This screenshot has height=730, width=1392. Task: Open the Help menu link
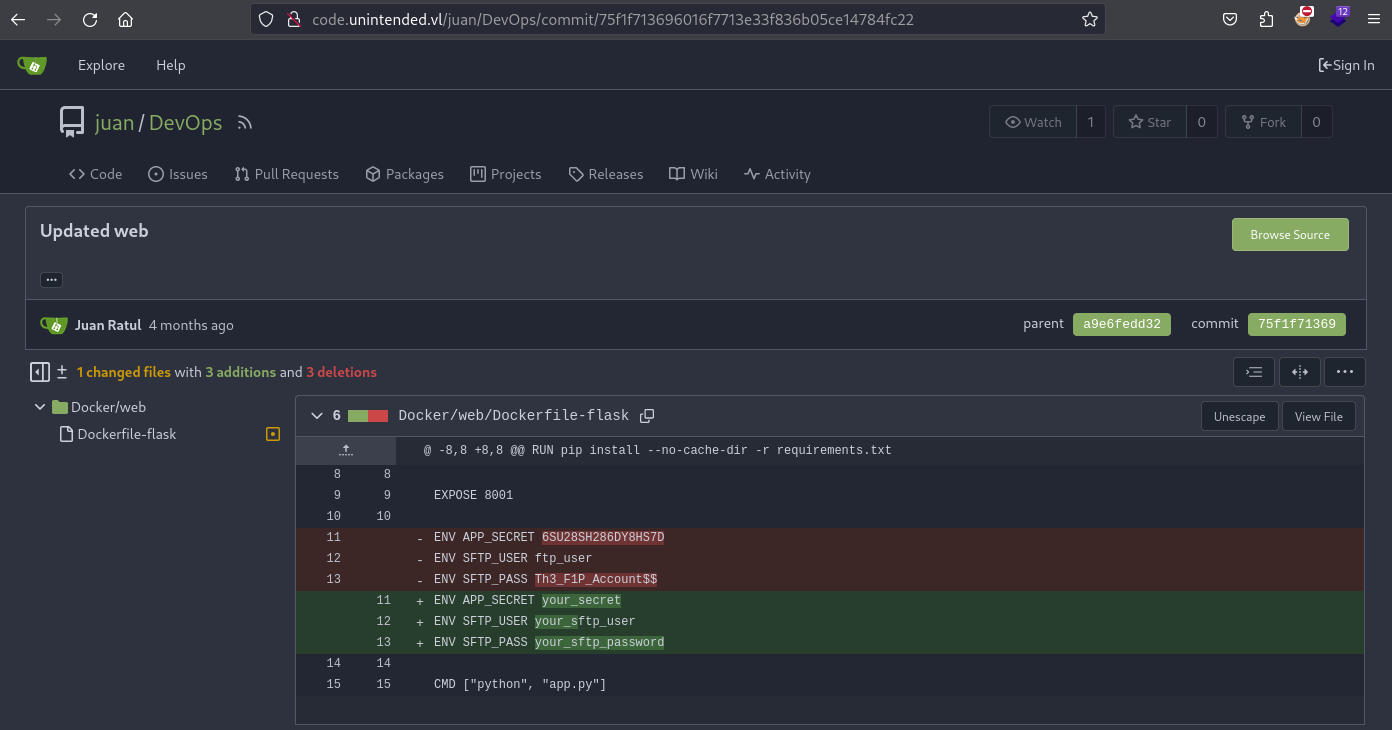[171, 65]
